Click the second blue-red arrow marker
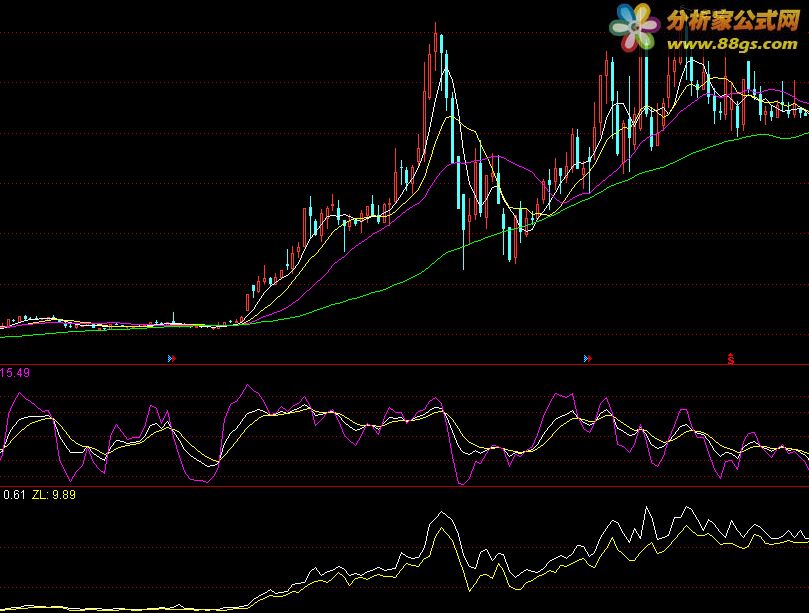Screen dimensions: 809x613 tap(588, 358)
